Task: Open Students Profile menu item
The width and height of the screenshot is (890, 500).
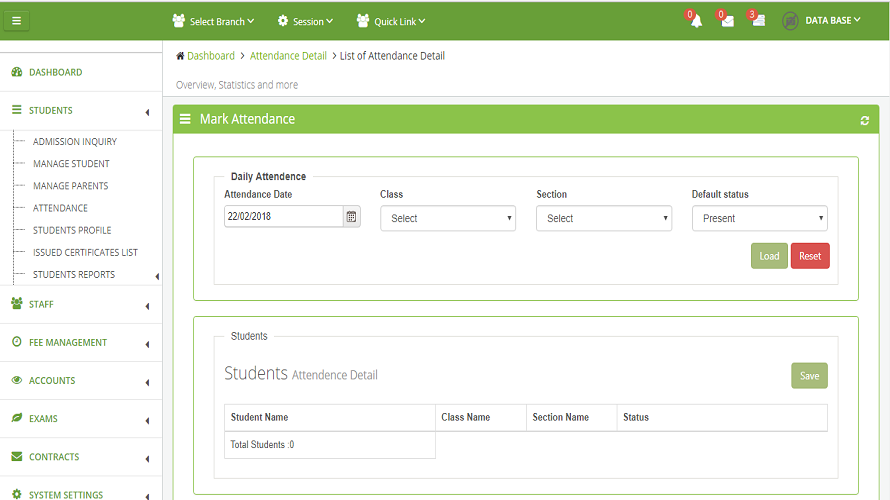Action: coord(72,230)
